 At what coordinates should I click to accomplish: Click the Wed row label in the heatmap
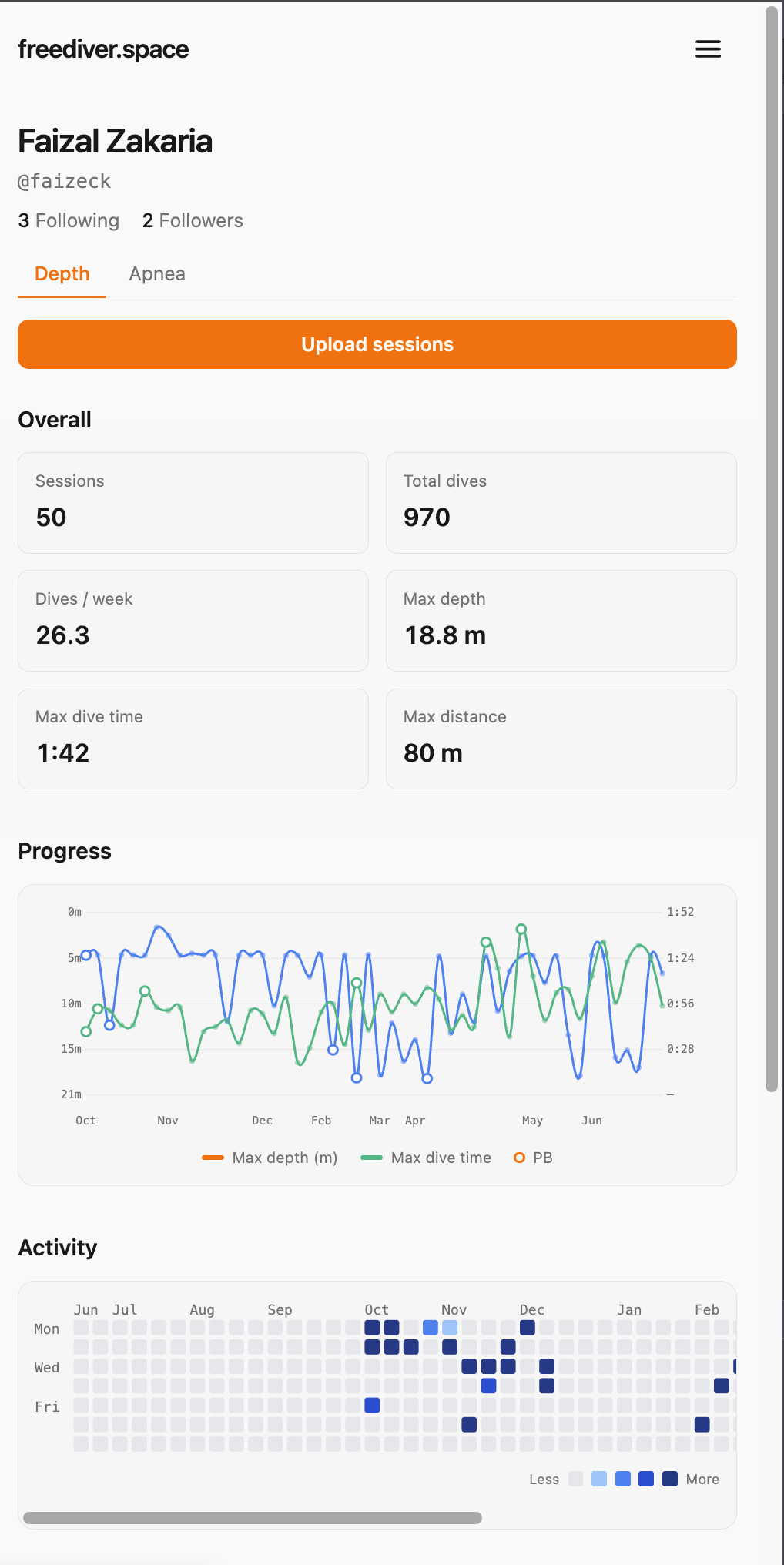pos(47,1367)
